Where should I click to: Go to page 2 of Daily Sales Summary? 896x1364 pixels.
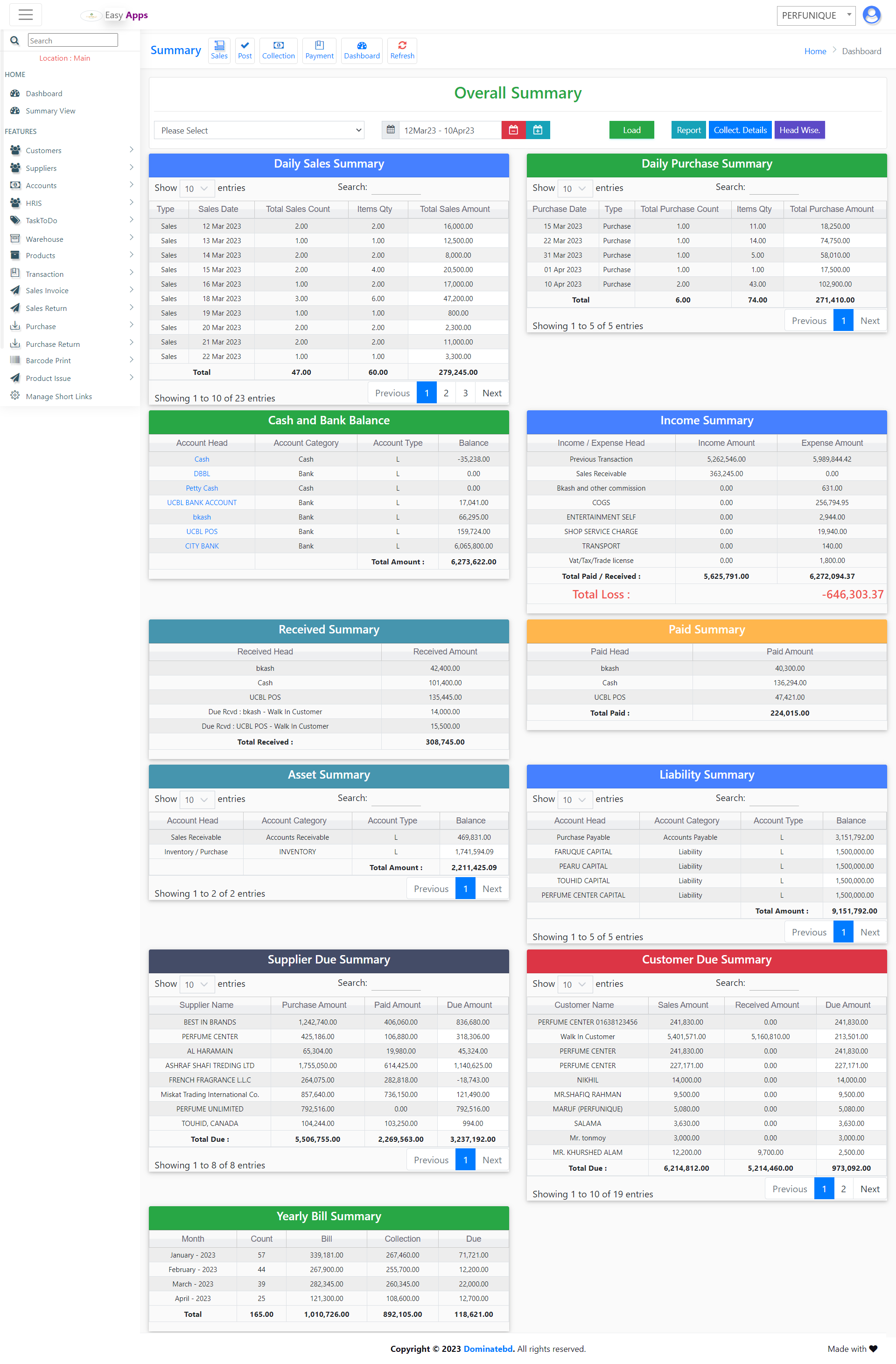[446, 393]
